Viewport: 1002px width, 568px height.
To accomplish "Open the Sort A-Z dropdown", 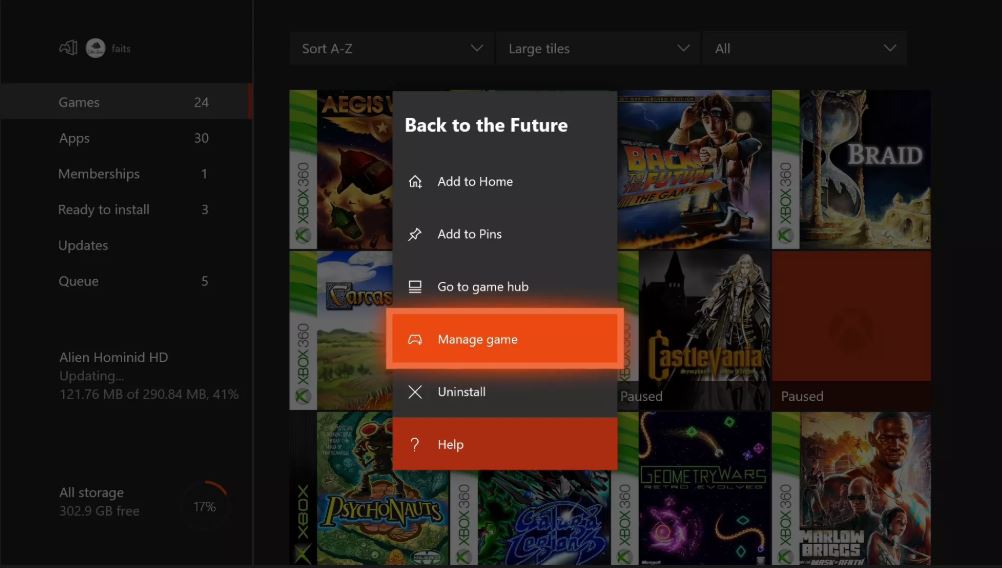I will (391, 49).
